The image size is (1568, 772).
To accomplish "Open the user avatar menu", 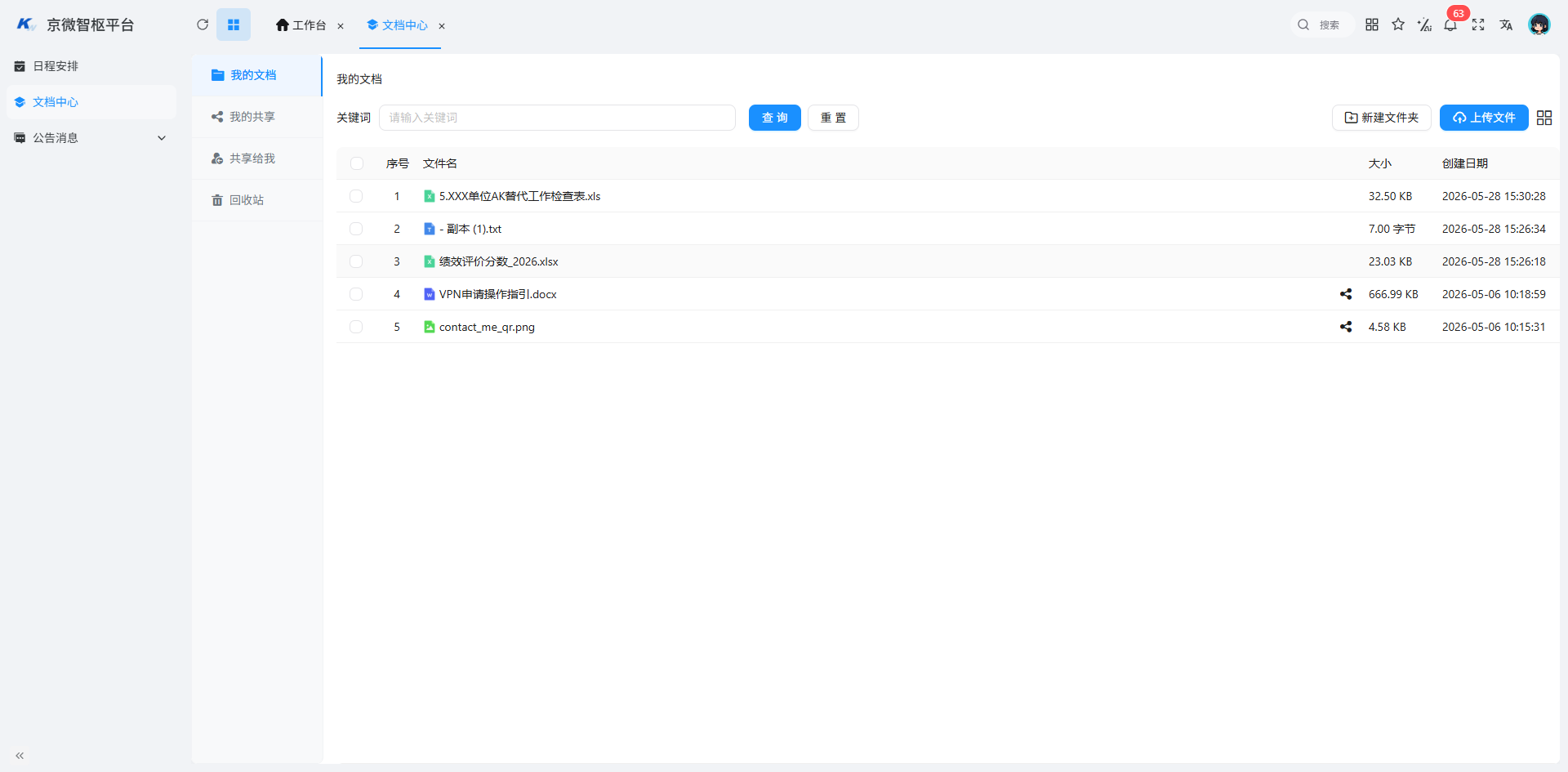I will coord(1539,25).
